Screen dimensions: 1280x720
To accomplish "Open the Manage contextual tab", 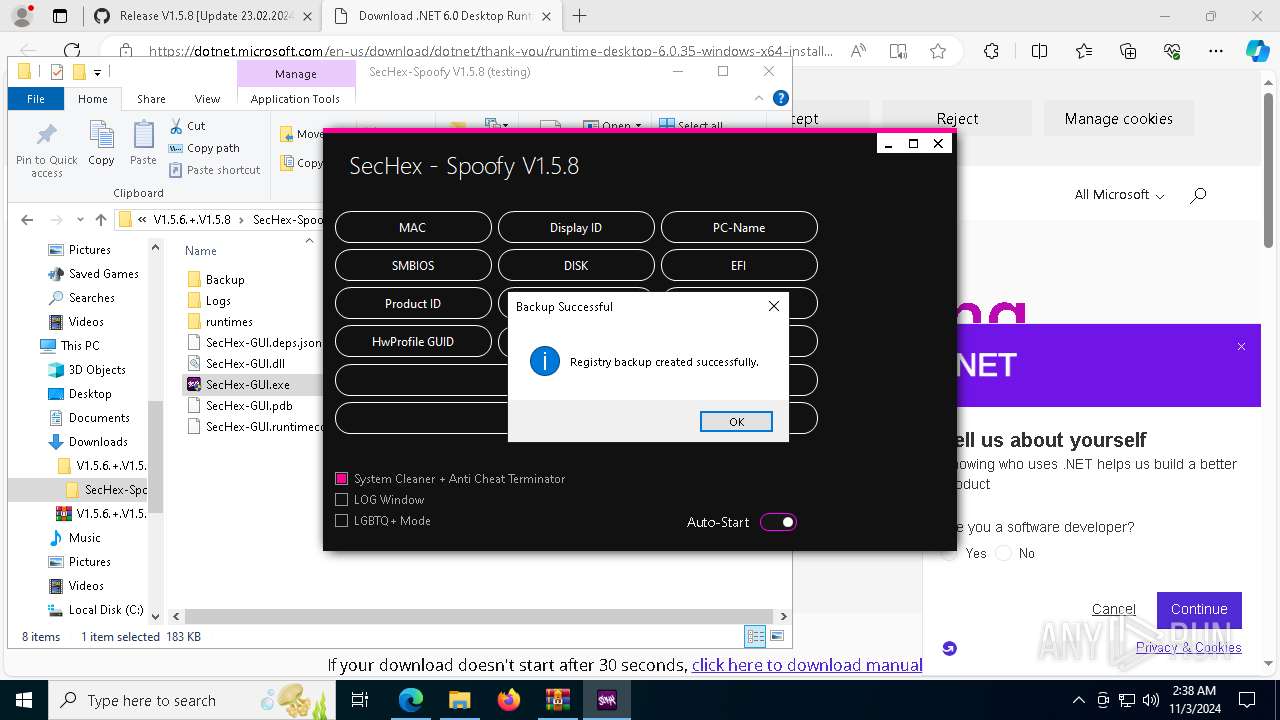I will click(296, 74).
